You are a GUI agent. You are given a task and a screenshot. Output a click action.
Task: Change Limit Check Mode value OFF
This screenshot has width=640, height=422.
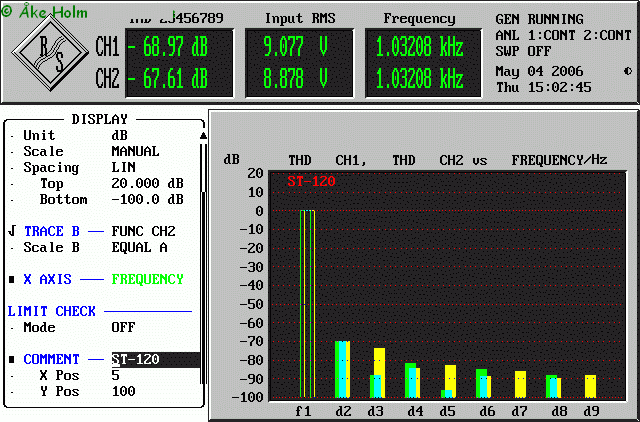coord(123,327)
